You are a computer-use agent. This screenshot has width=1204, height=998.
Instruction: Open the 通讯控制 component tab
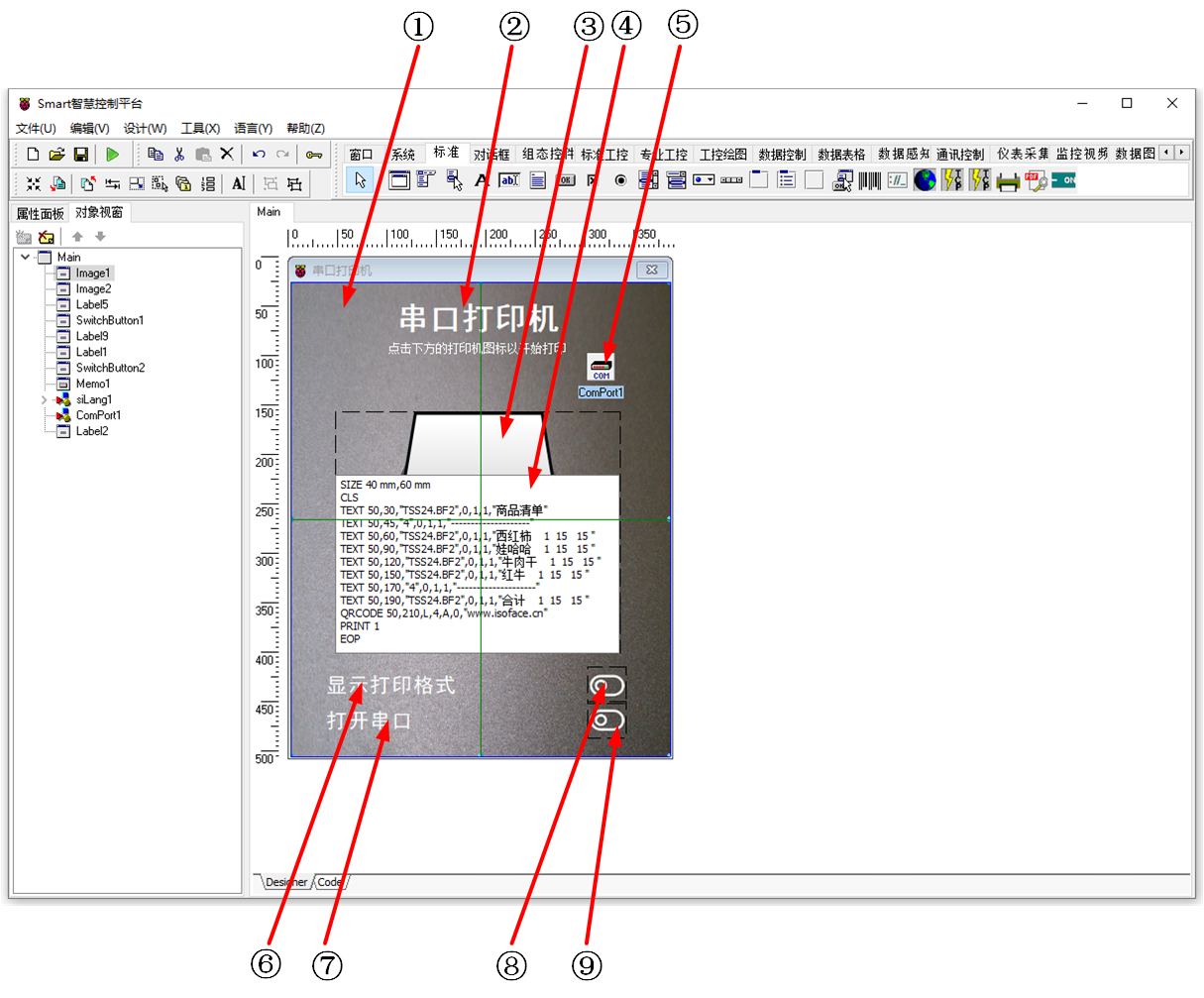pos(960,155)
